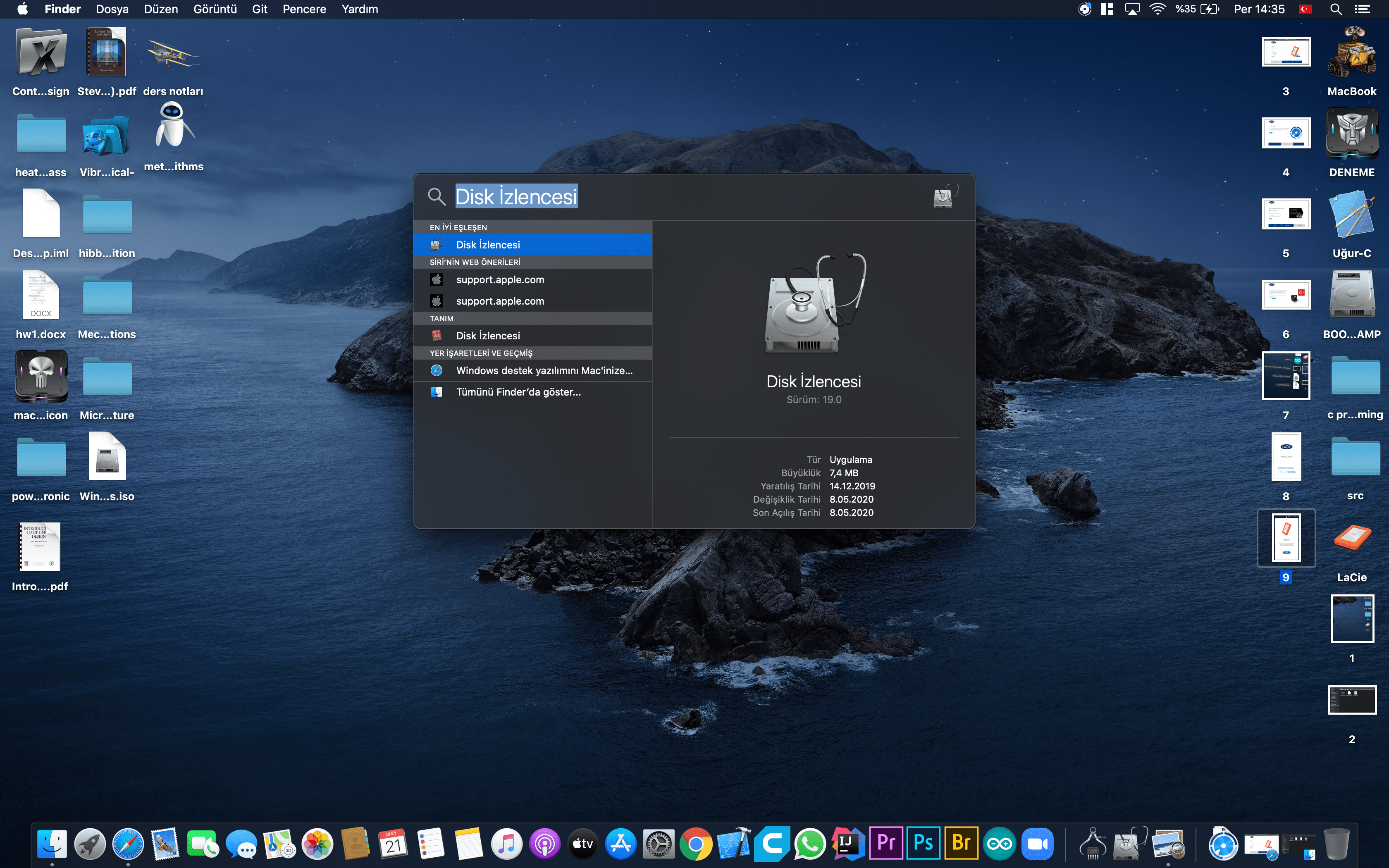Viewport: 1389px width, 868px height.
Task: Open the Pencere menu in the menu bar
Action: point(304,9)
